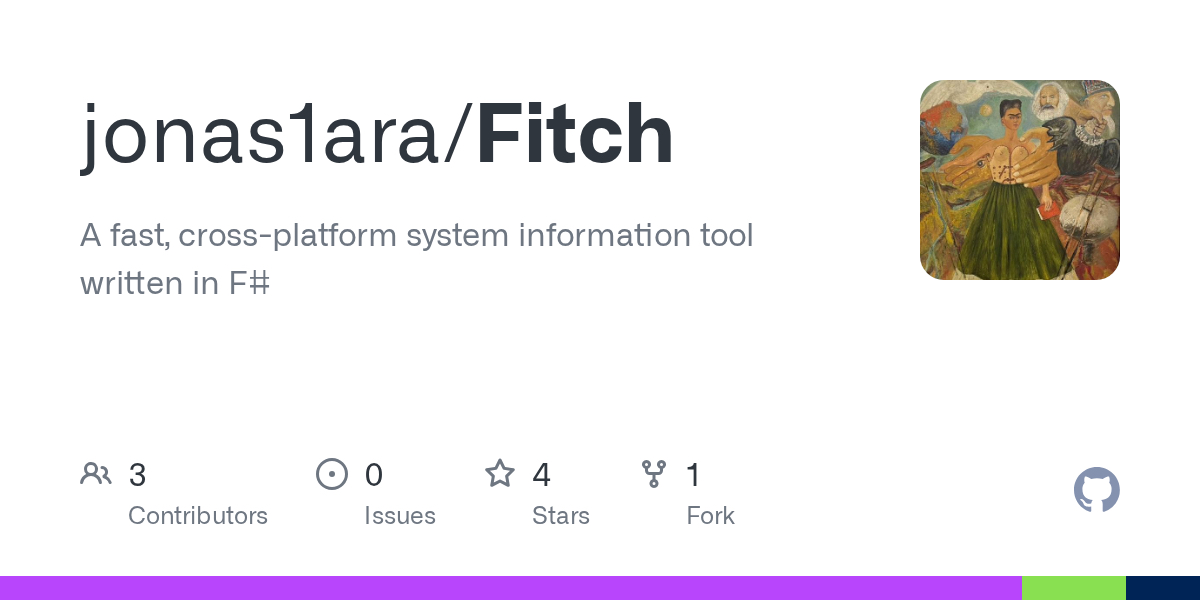The image size is (1200, 600).
Task: Click the dark navy language bar segment
Action: point(1162,588)
